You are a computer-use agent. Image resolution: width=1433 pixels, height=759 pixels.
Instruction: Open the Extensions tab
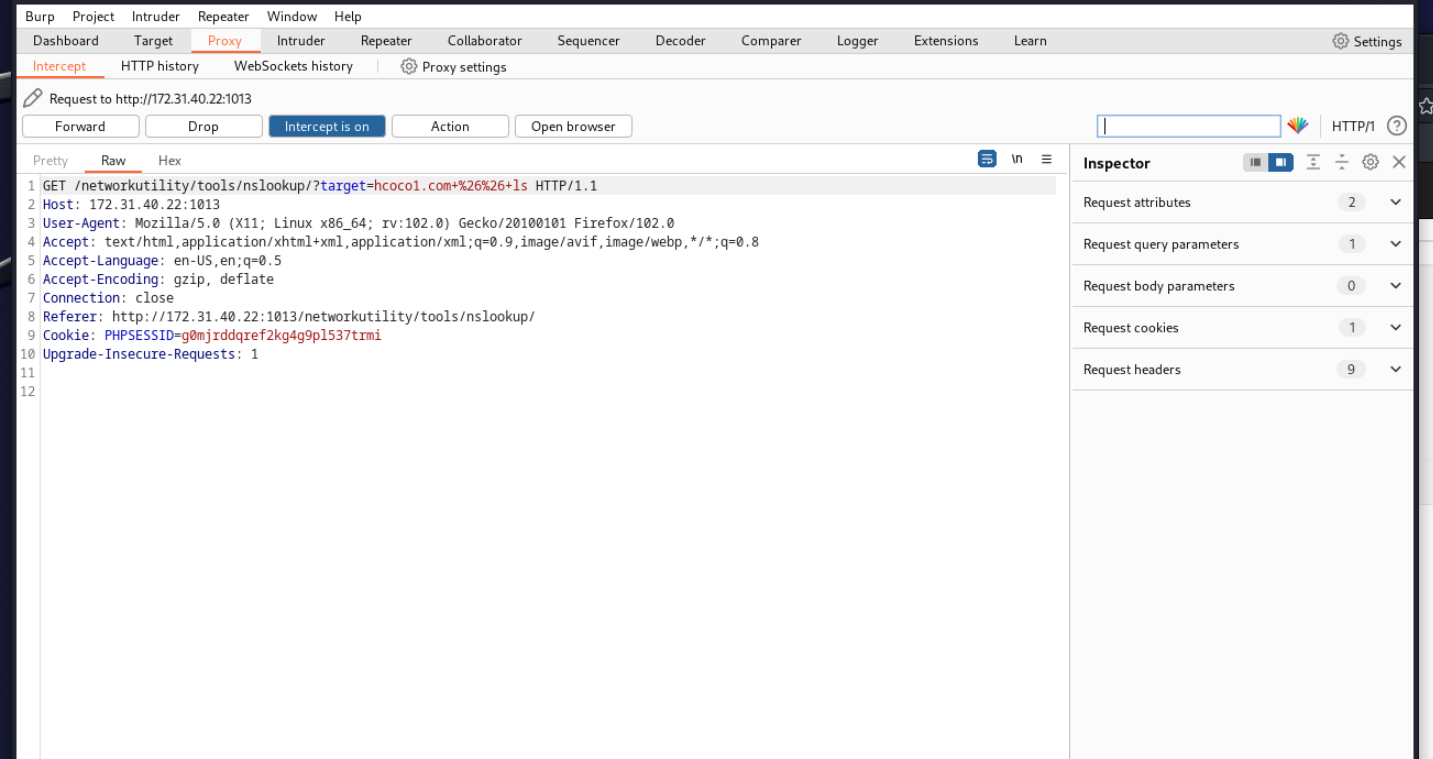(946, 41)
